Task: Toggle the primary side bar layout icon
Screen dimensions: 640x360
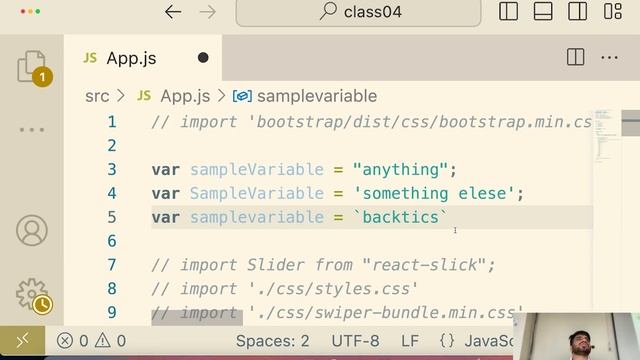Action: [508, 11]
